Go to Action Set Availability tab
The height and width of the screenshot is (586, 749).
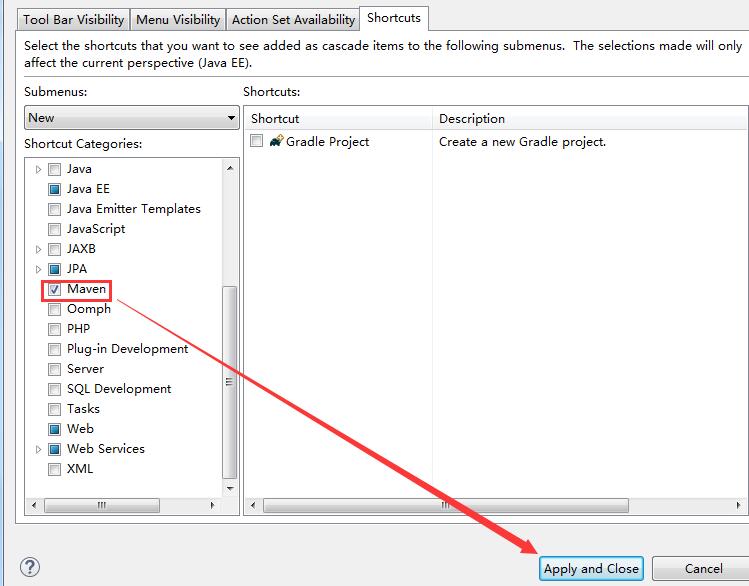point(293,19)
